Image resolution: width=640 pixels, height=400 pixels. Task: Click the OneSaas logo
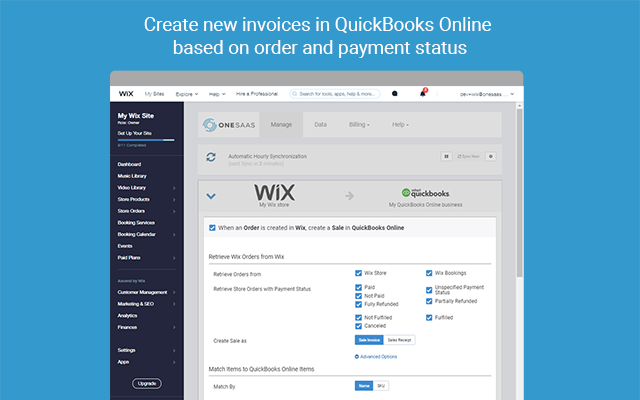229,125
